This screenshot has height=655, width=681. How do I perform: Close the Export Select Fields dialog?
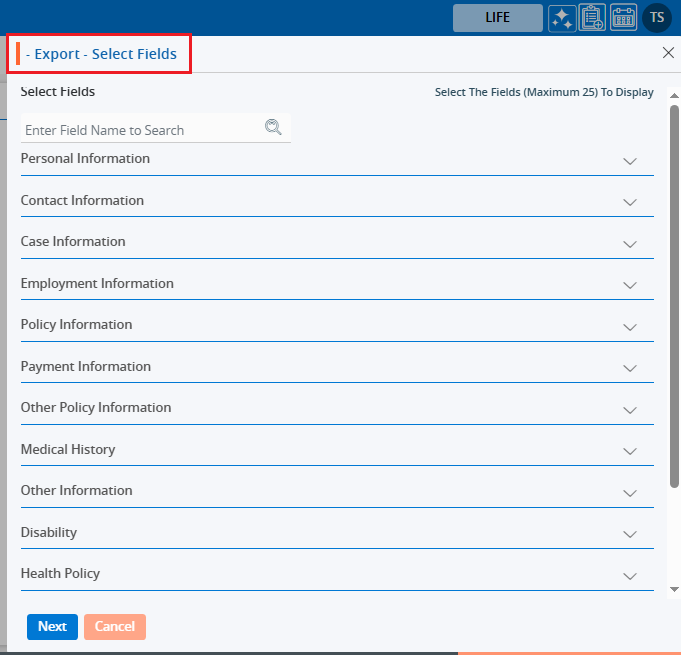point(668,54)
